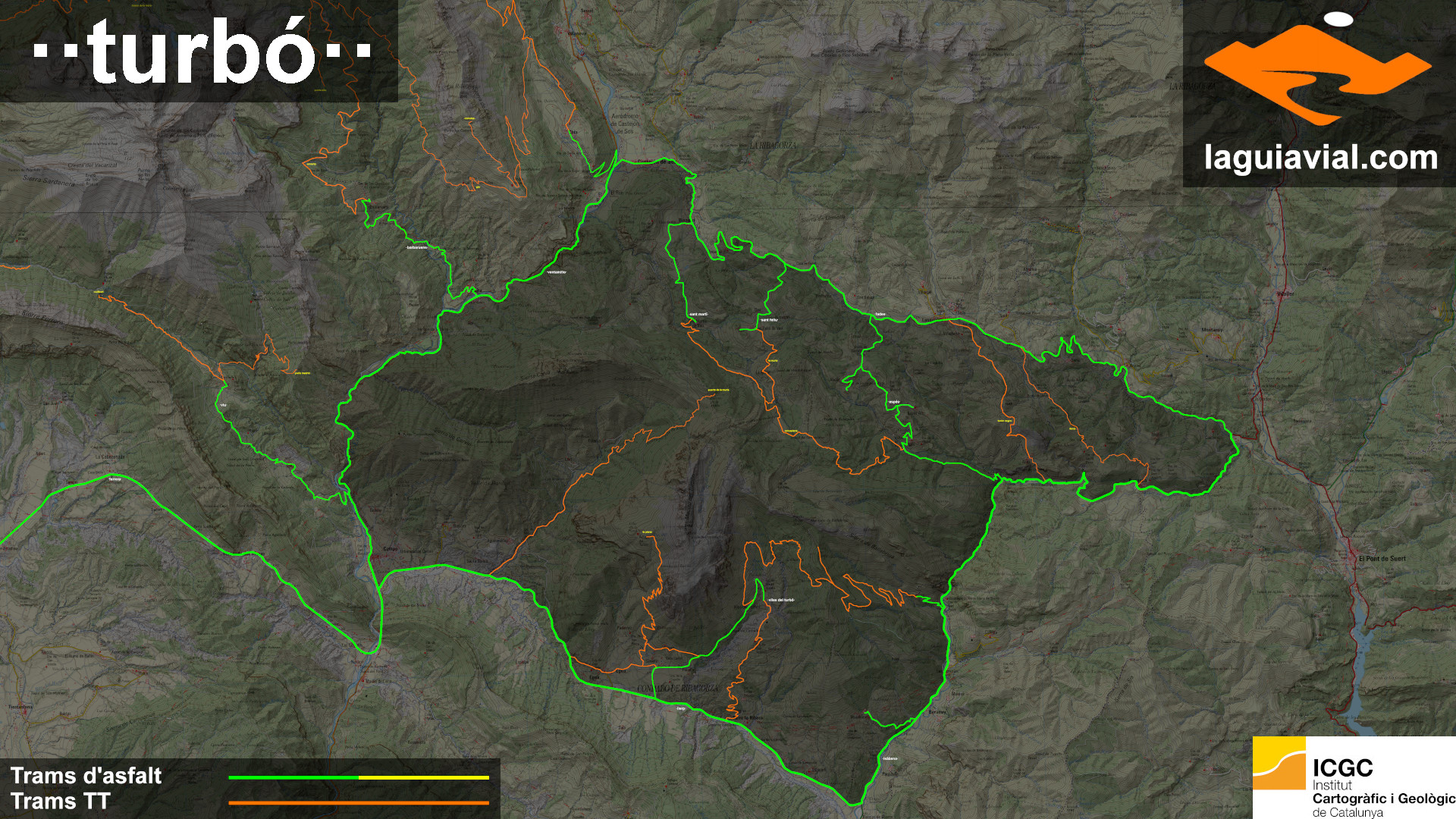Click the espés map label

893,402
